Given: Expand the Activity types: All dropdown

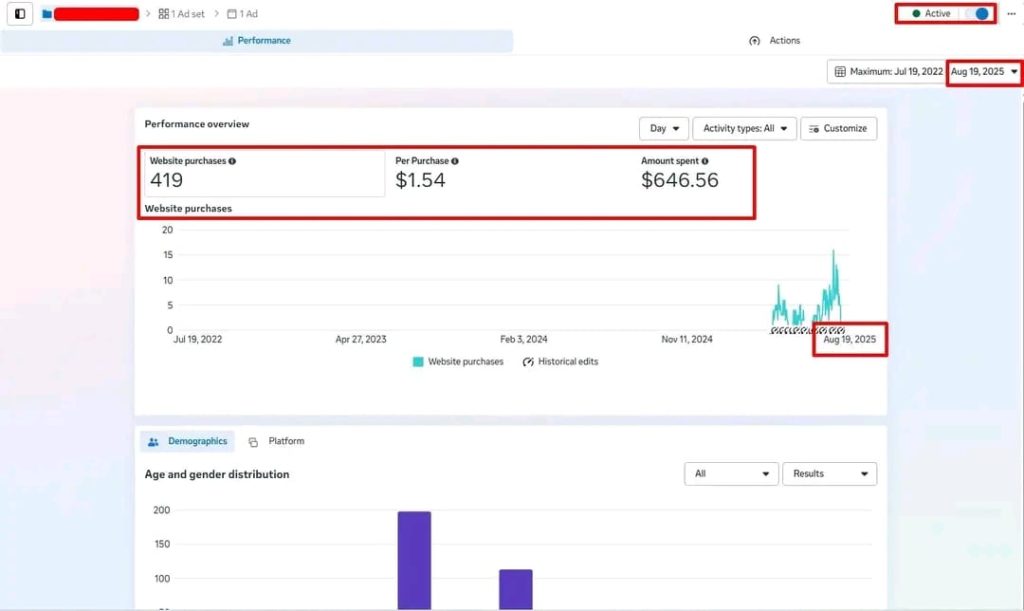Looking at the screenshot, I should (x=744, y=129).
